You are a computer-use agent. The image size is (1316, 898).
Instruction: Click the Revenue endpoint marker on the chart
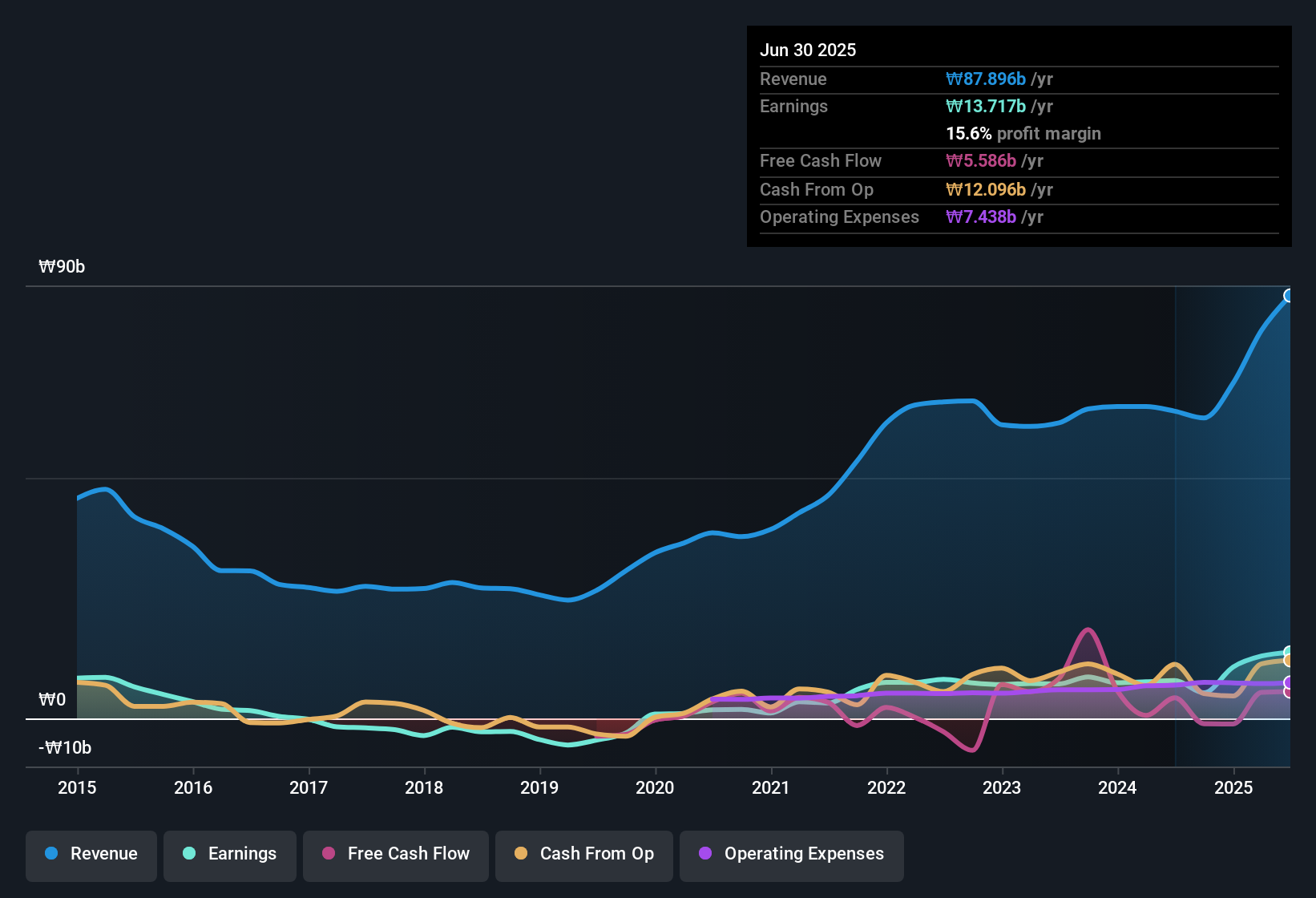pos(1289,296)
